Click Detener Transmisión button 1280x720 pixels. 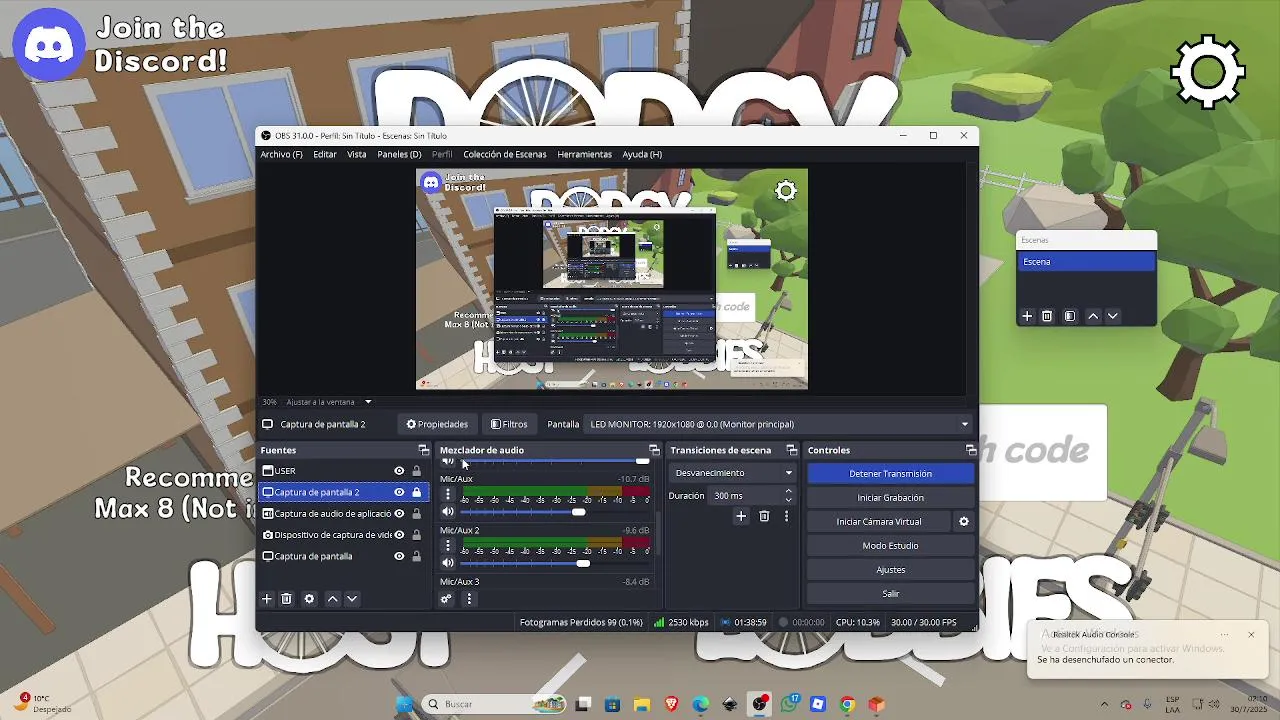[890, 474]
